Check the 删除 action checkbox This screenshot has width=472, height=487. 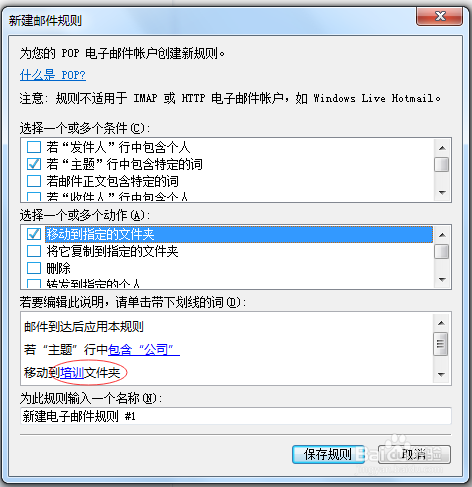tap(34, 268)
